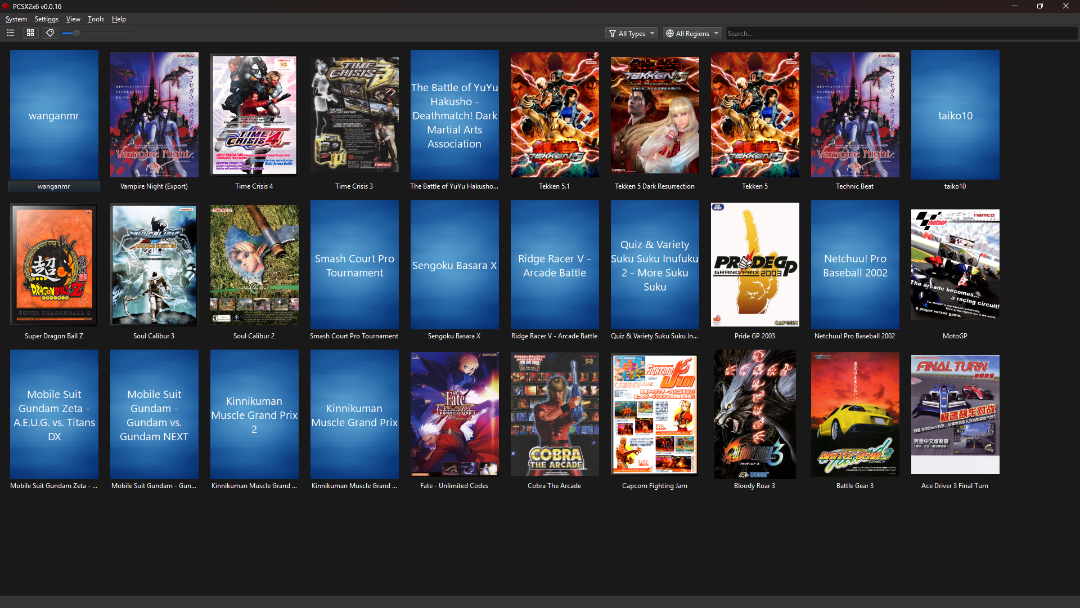Image resolution: width=1080 pixels, height=608 pixels.
Task: Open the Tools menu
Action: click(x=96, y=19)
